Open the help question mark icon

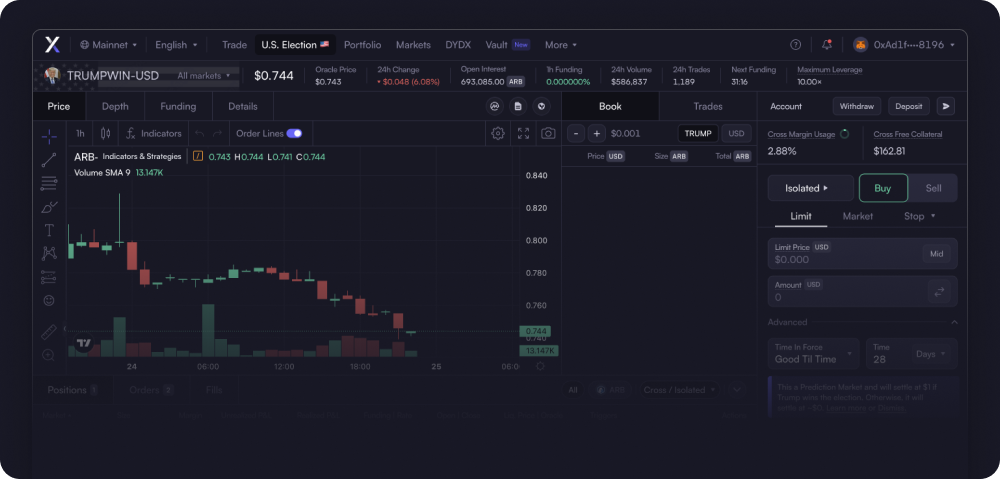pyautogui.click(x=795, y=45)
